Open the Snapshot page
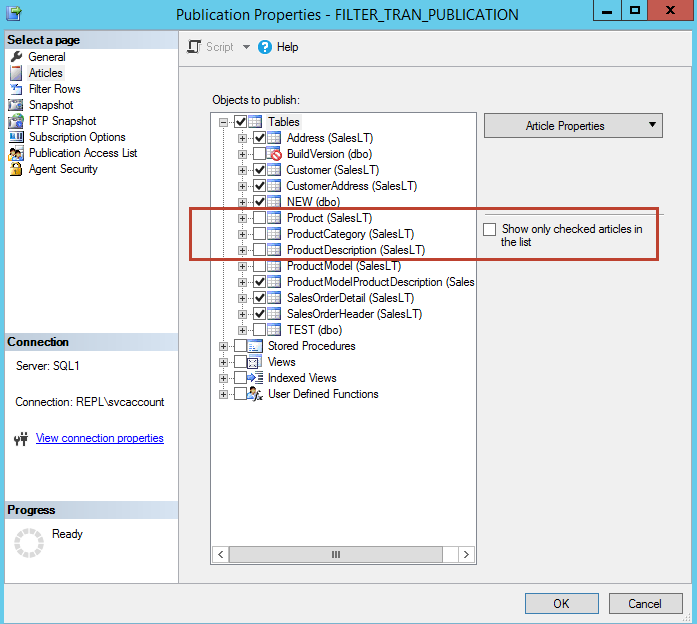This screenshot has height=624, width=697. click(50, 105)
